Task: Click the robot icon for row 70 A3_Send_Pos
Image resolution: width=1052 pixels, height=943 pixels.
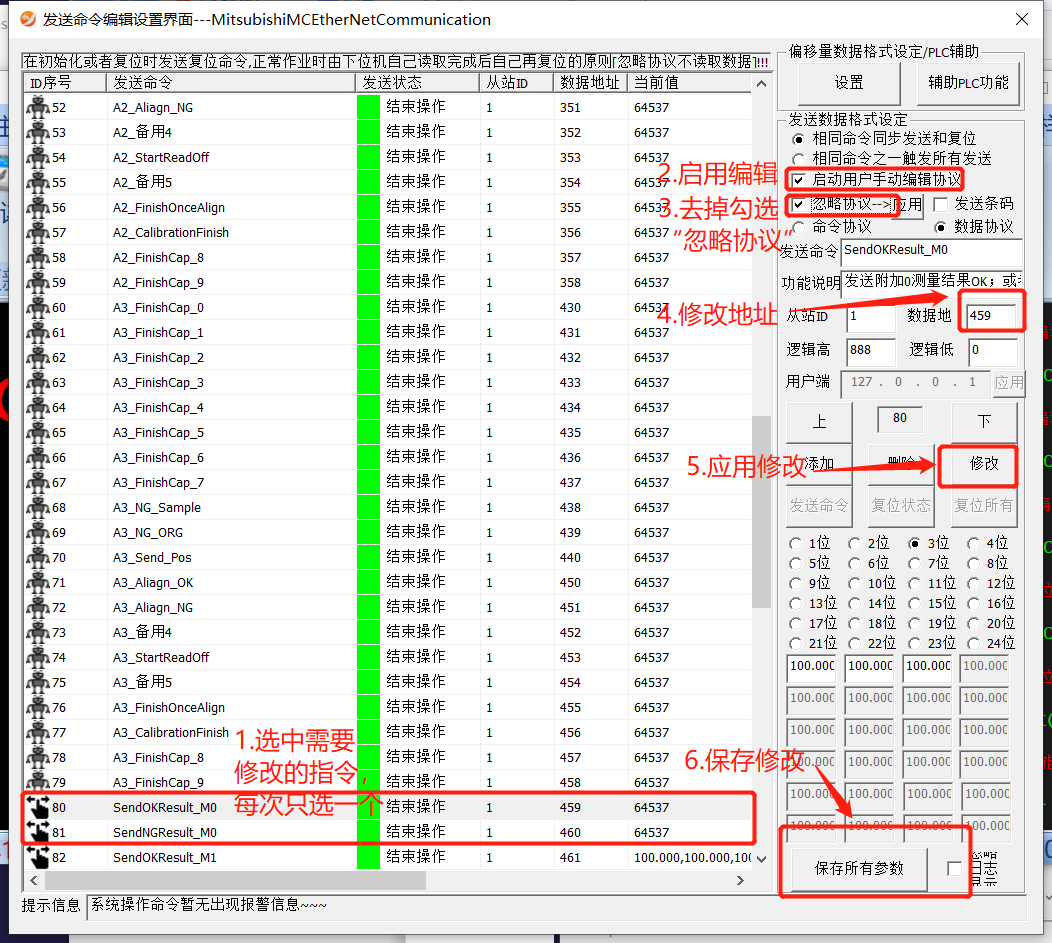Action: point(38,557)
